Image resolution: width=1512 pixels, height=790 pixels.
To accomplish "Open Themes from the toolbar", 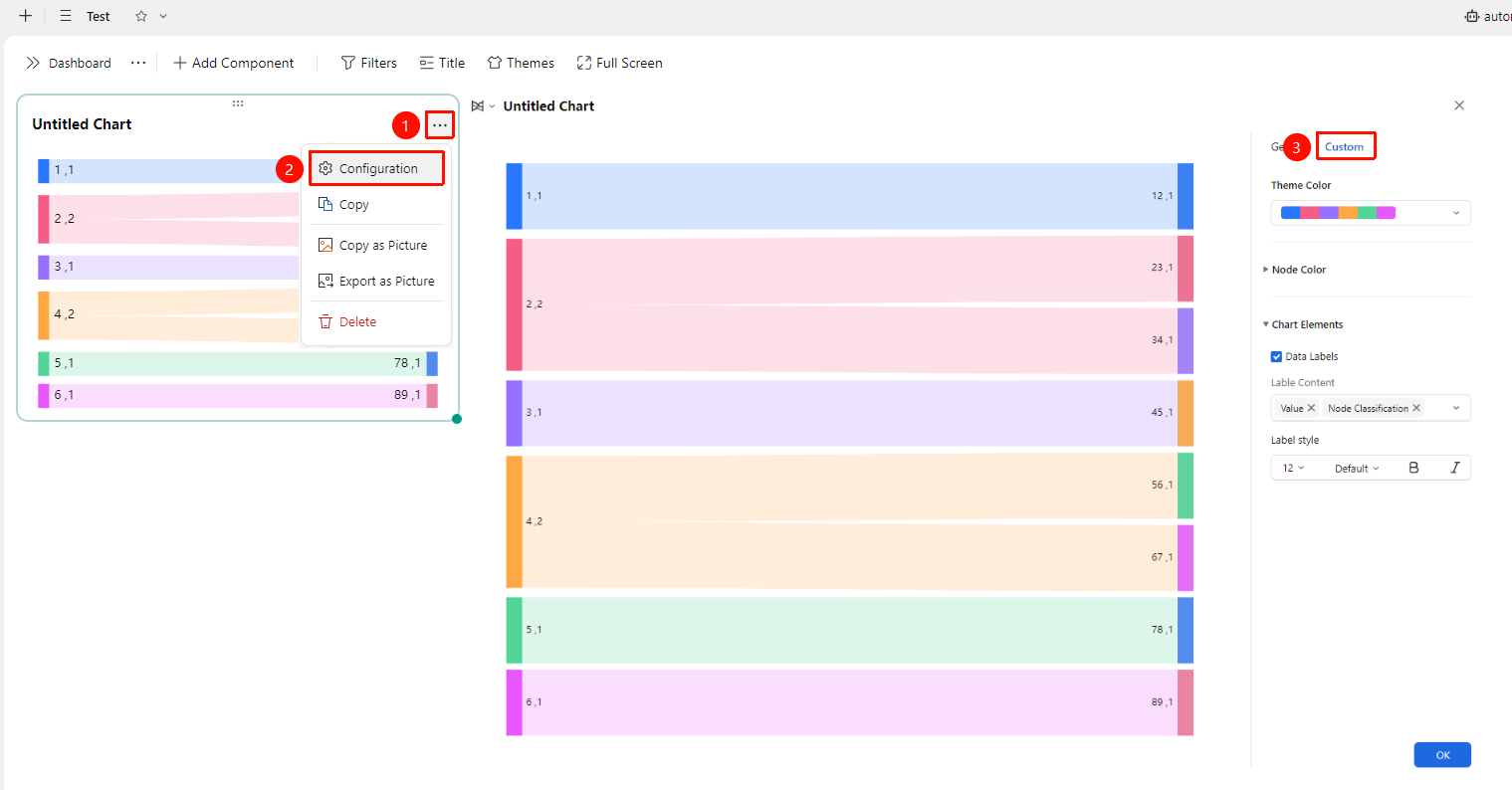I will pyautogui.click(x=521, y=63).
